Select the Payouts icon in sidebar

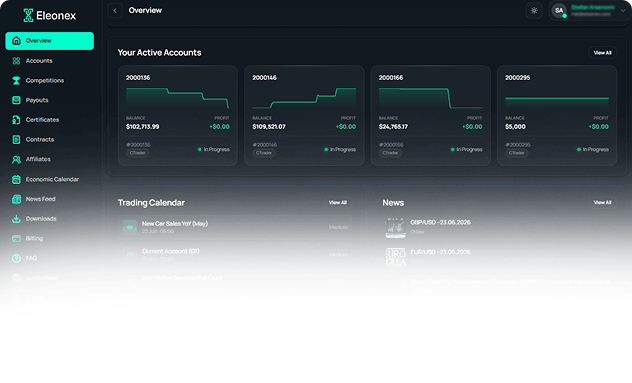coord(16,100)
